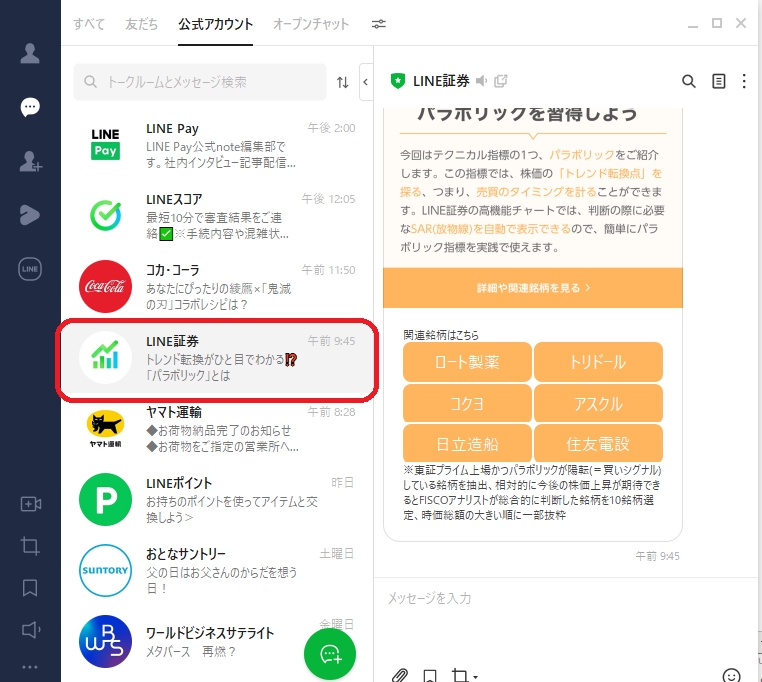This screenshot has width=762, height=682.
Task: Start a meeting via video-plus sidebar icon
Action: [31, 504]
